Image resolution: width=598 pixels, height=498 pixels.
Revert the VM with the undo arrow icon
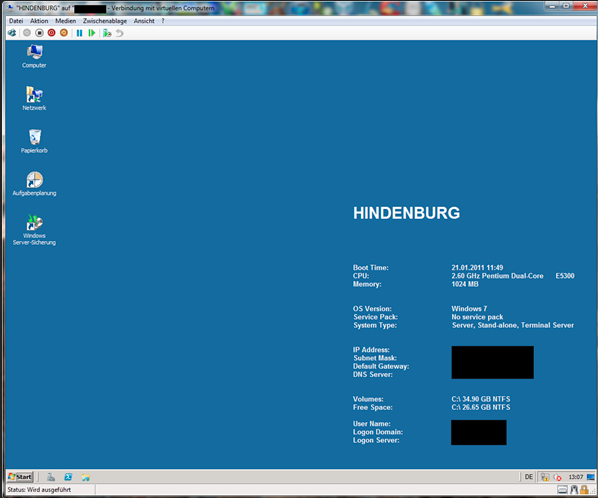tap(120, 33)
